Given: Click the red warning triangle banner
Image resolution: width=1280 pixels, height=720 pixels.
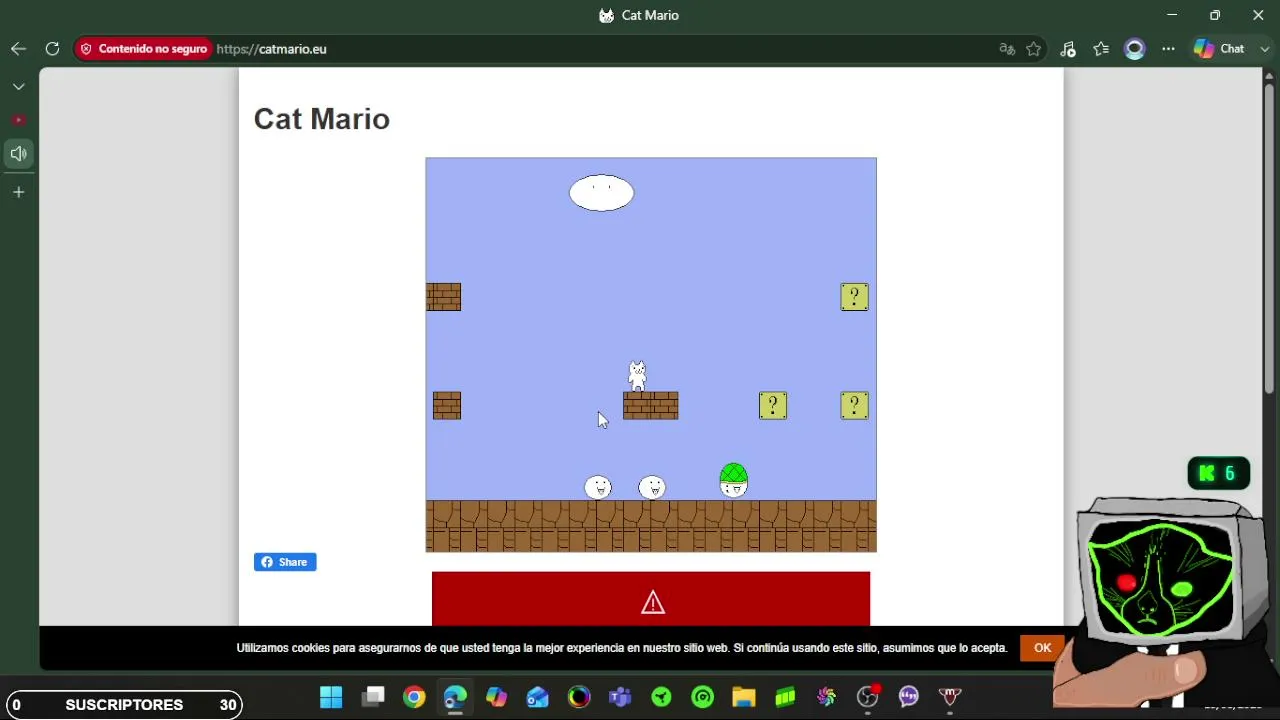Looking at the screenshot, I should pos(651,599).
